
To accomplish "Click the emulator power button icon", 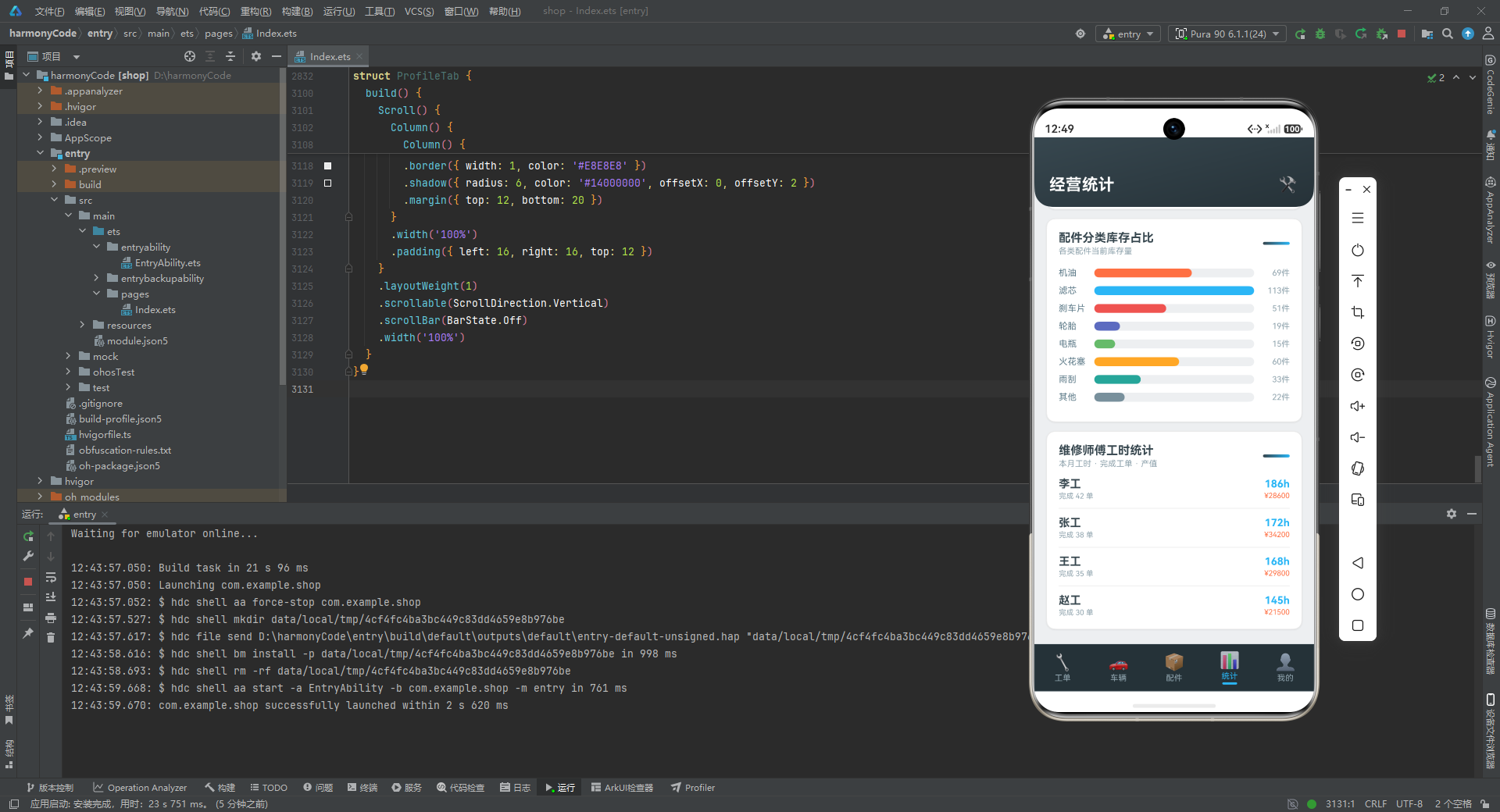I will point(1358,250).
